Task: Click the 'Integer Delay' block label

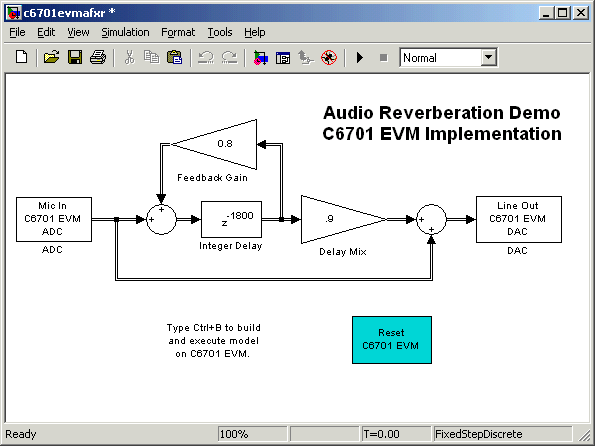Action: [231, 246]
